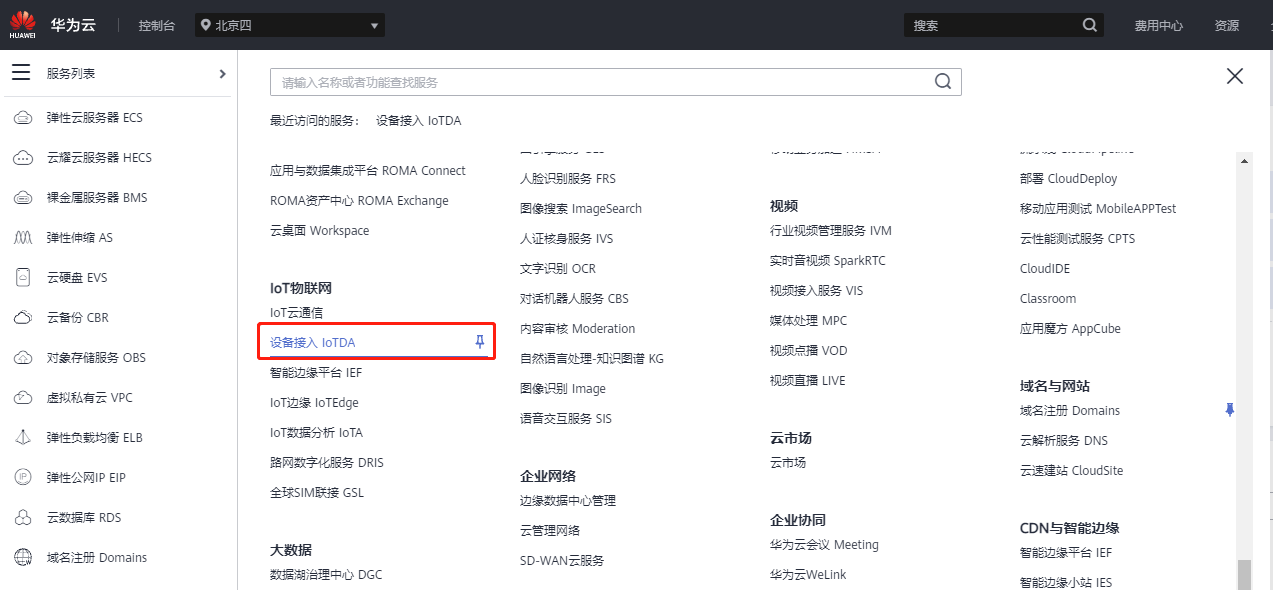
Task: Click the OBS object storage sidebar icon
Action: pyautogui.click(x=22, y=358)
